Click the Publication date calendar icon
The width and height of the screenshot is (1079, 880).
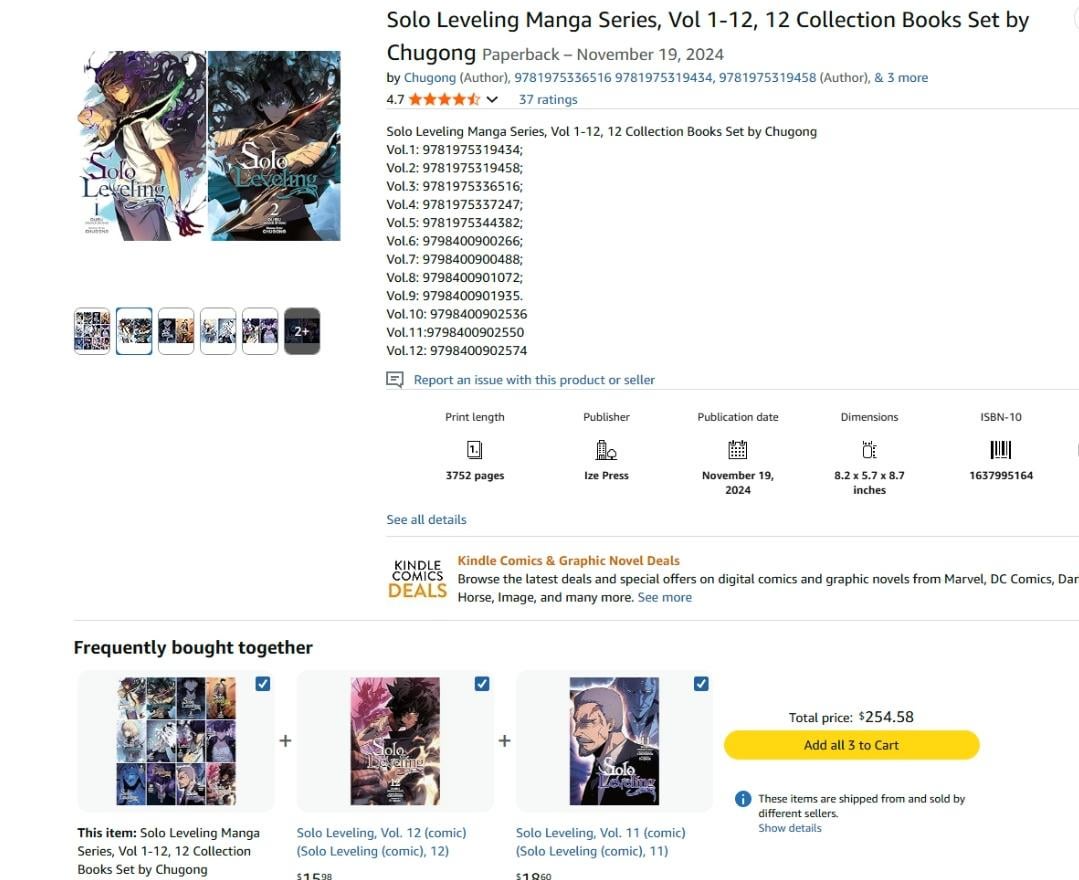point(738,450)
